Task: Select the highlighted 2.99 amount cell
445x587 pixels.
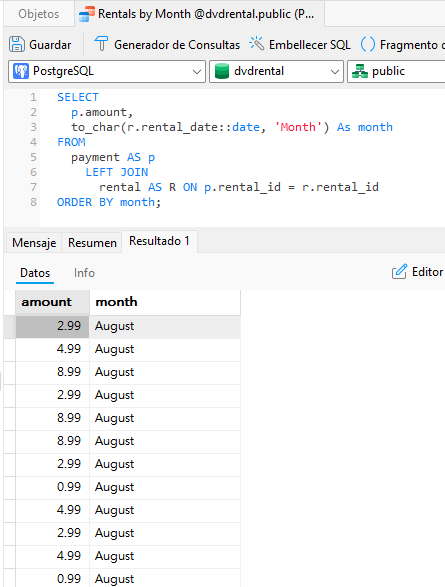Action: [52, 326]
